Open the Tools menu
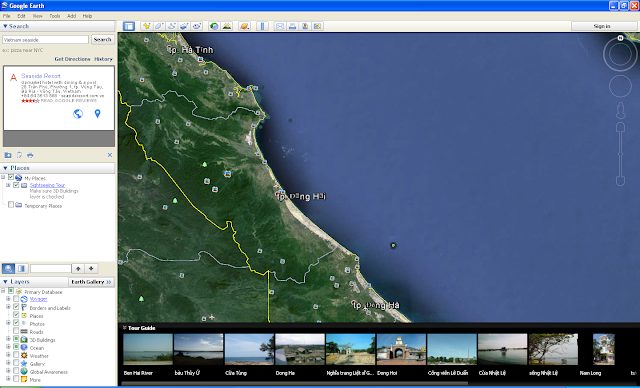640x388 pixels. pos(55,16)
